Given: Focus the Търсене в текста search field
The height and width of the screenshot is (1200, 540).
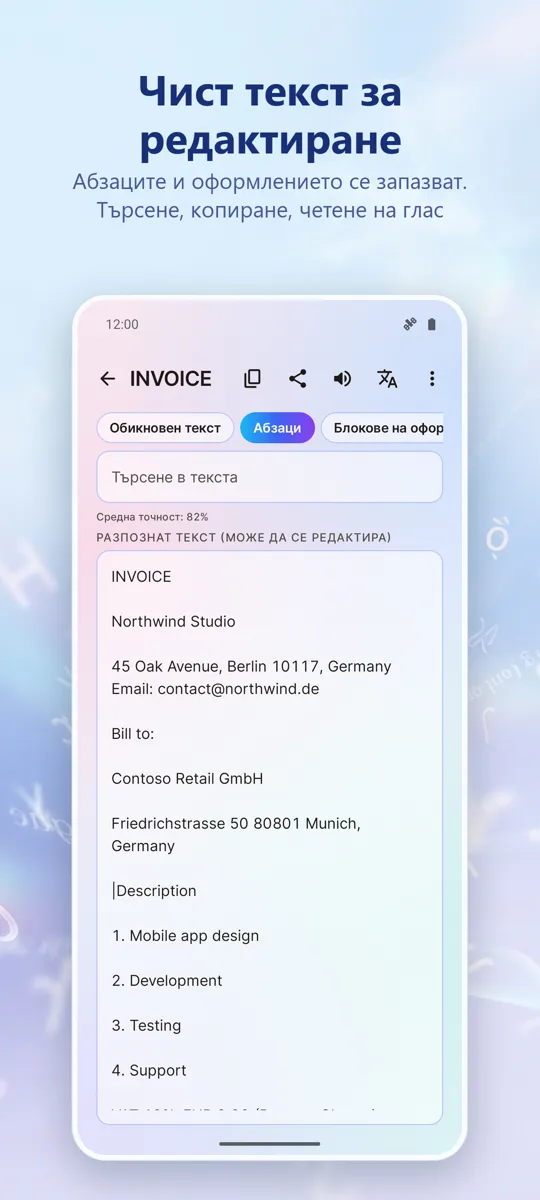Looking at the screenshot, I should [x=269, y=477].
